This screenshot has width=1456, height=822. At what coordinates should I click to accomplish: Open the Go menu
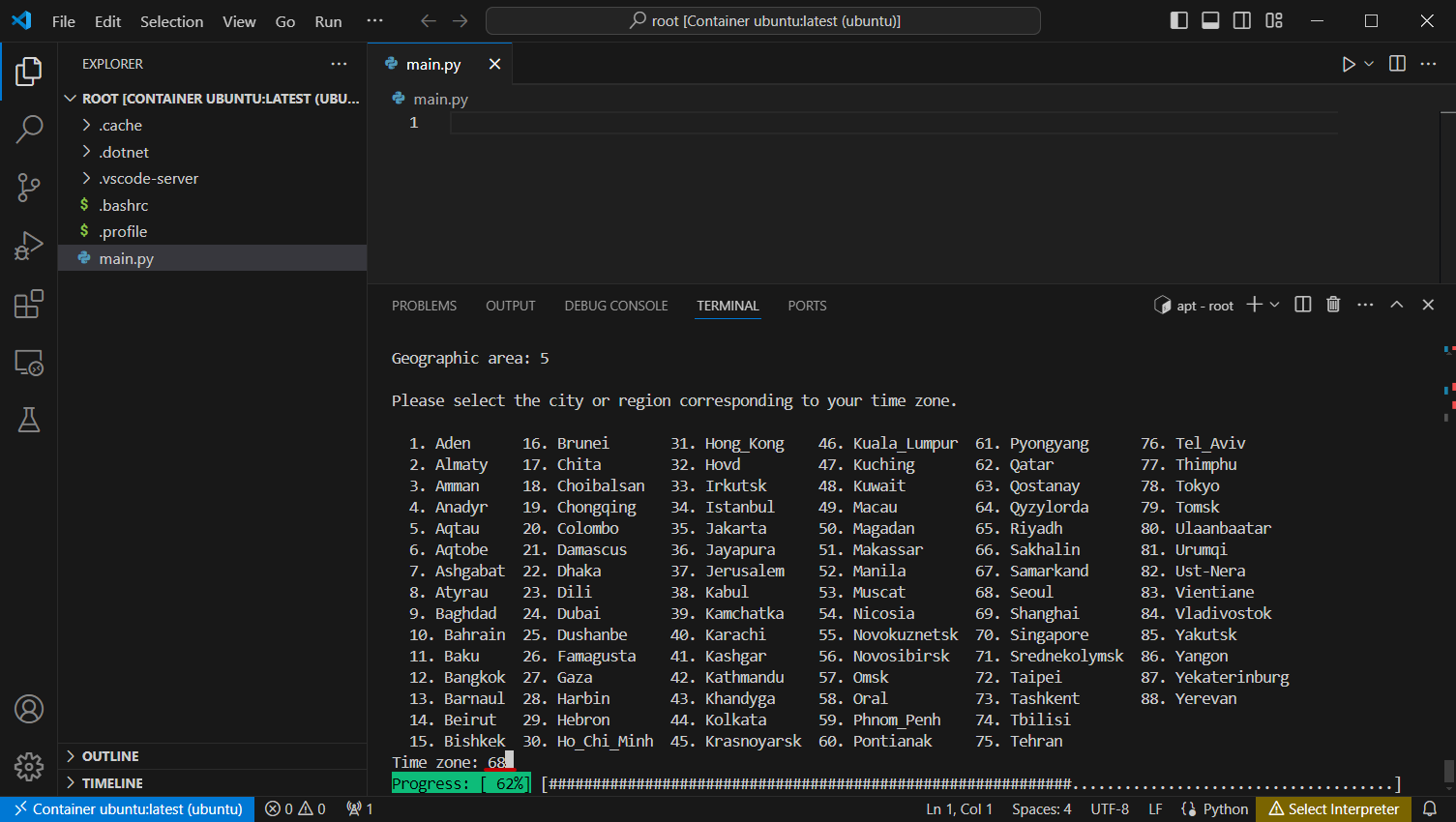285,21
